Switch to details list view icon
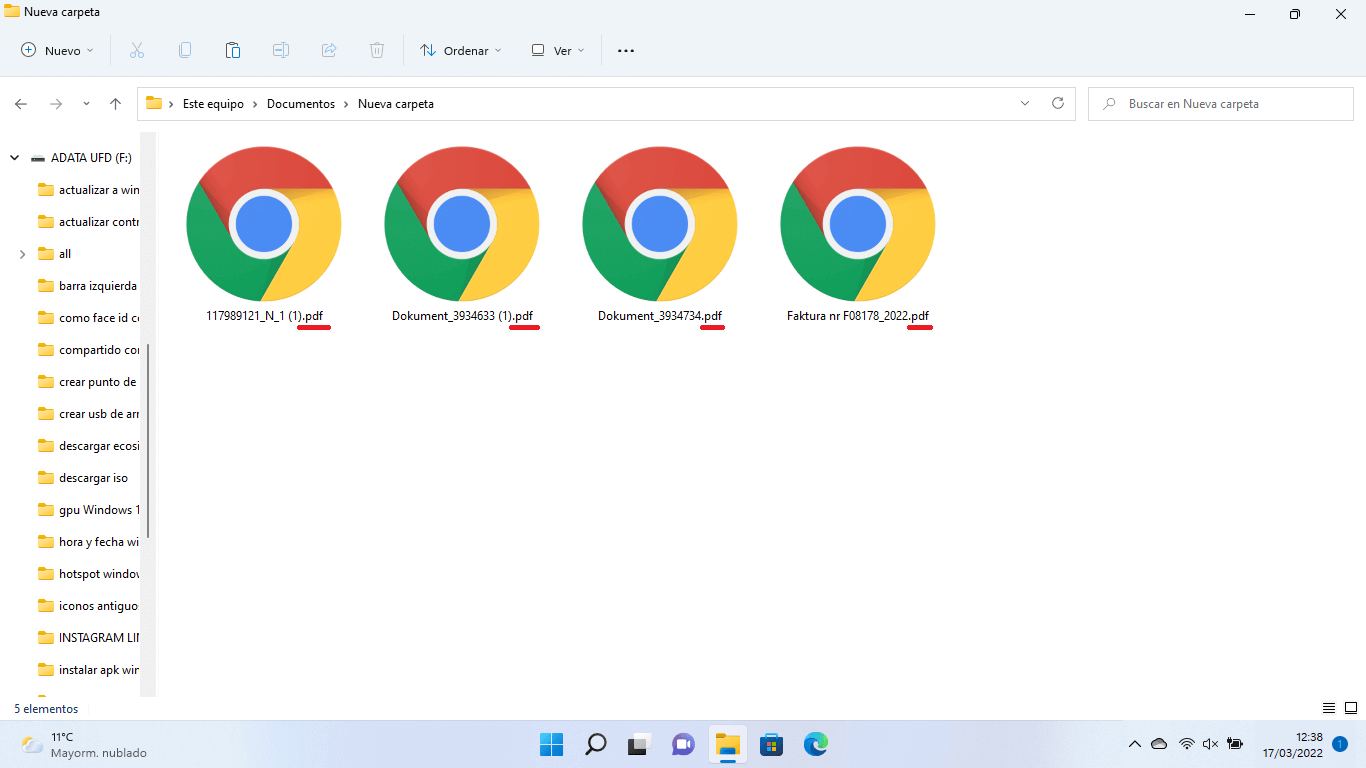1366x768 pixels. 1329,708
